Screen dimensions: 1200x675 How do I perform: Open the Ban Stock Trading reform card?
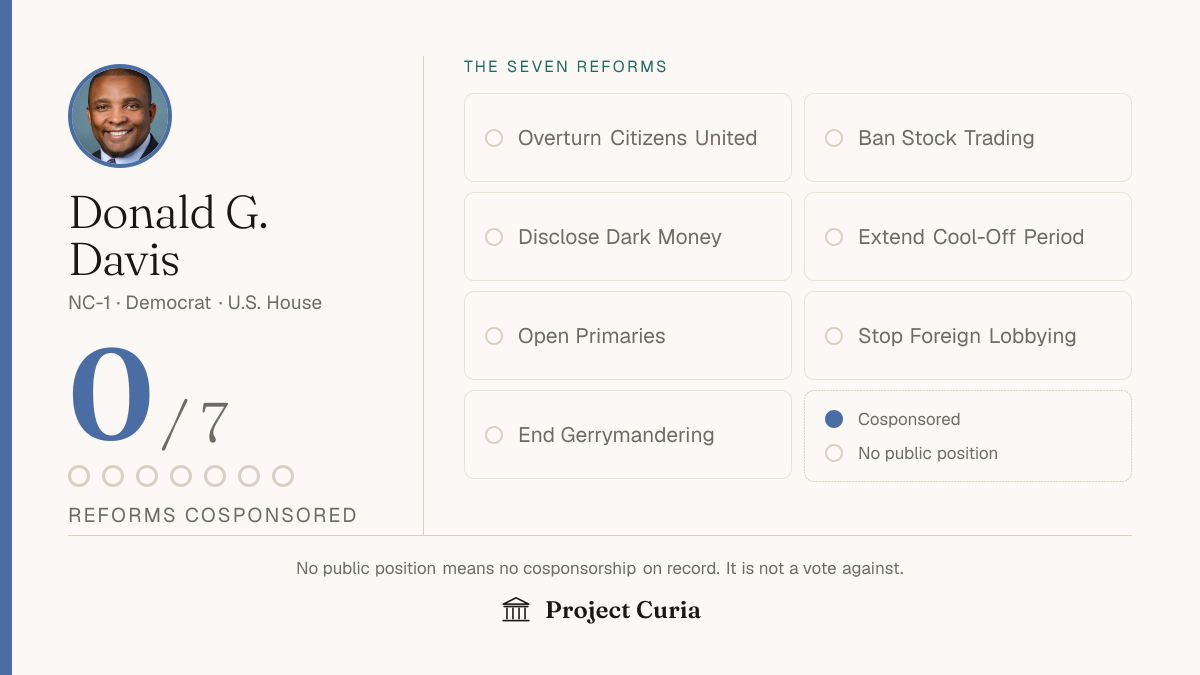(968, 138)
